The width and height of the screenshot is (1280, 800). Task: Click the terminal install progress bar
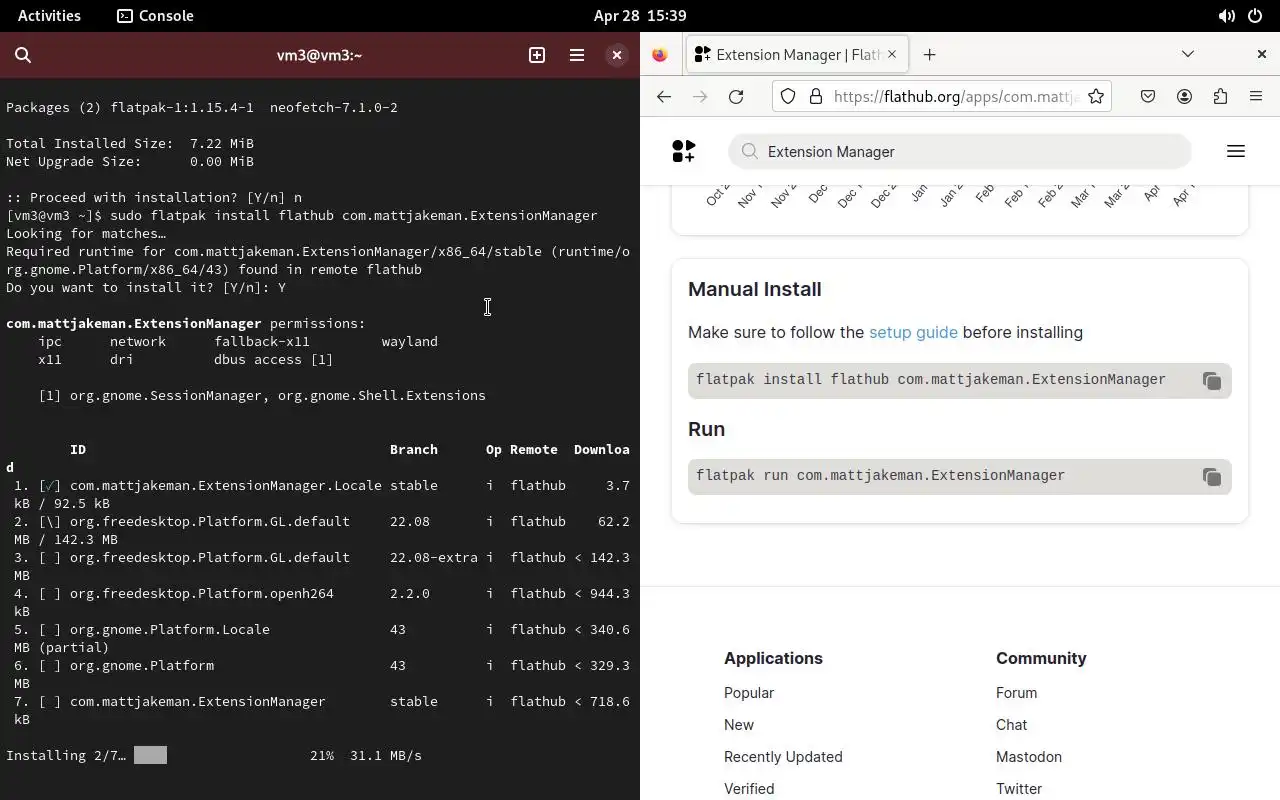tap(150, 755)
